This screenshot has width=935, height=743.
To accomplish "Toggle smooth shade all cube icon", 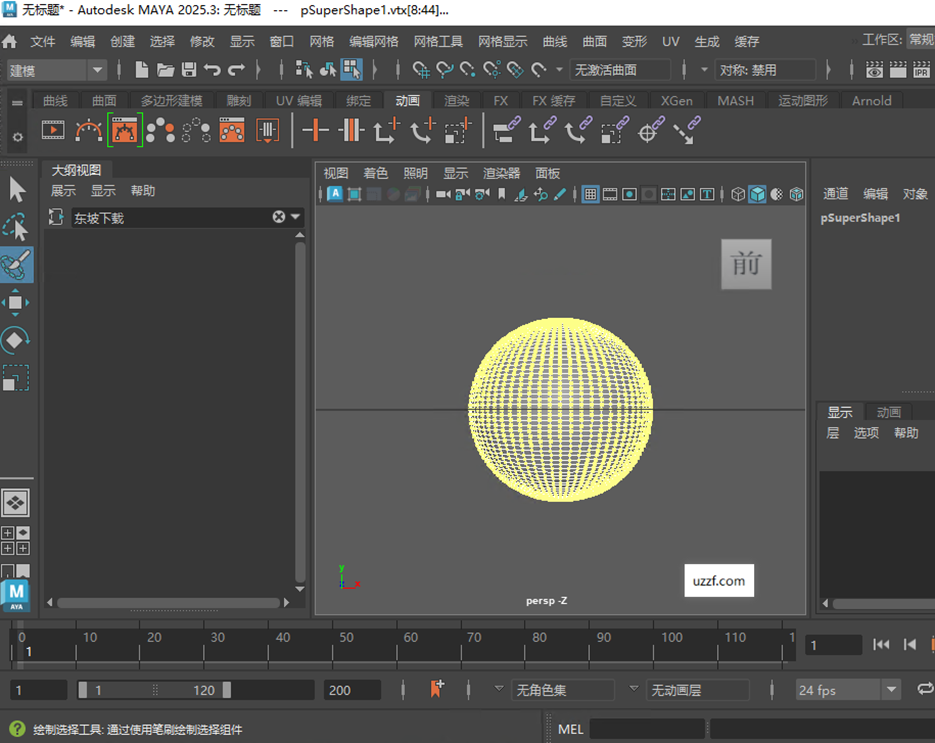I will [757, 194].
